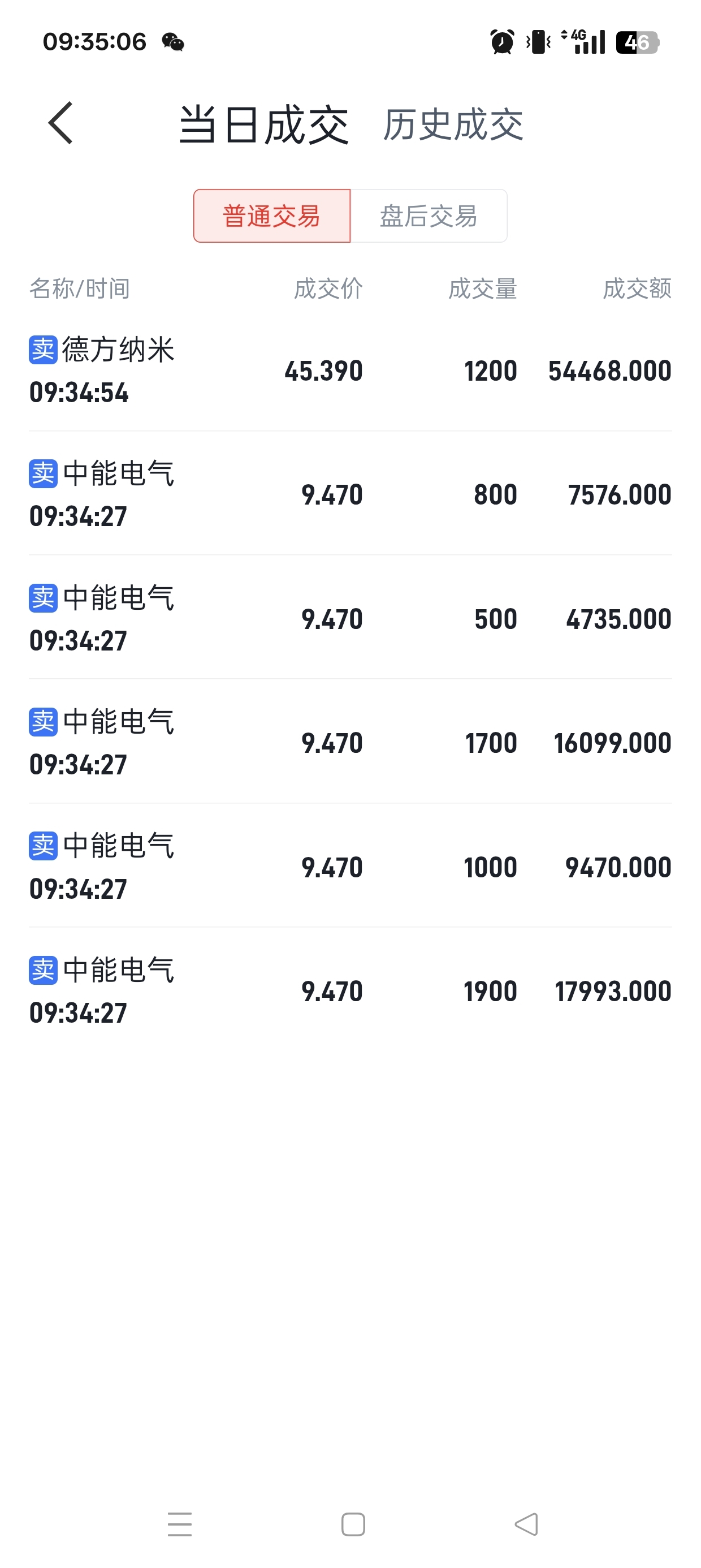Tap the 成交量 column header
The width and height of the screenshot is (701, 1568).
483,288
